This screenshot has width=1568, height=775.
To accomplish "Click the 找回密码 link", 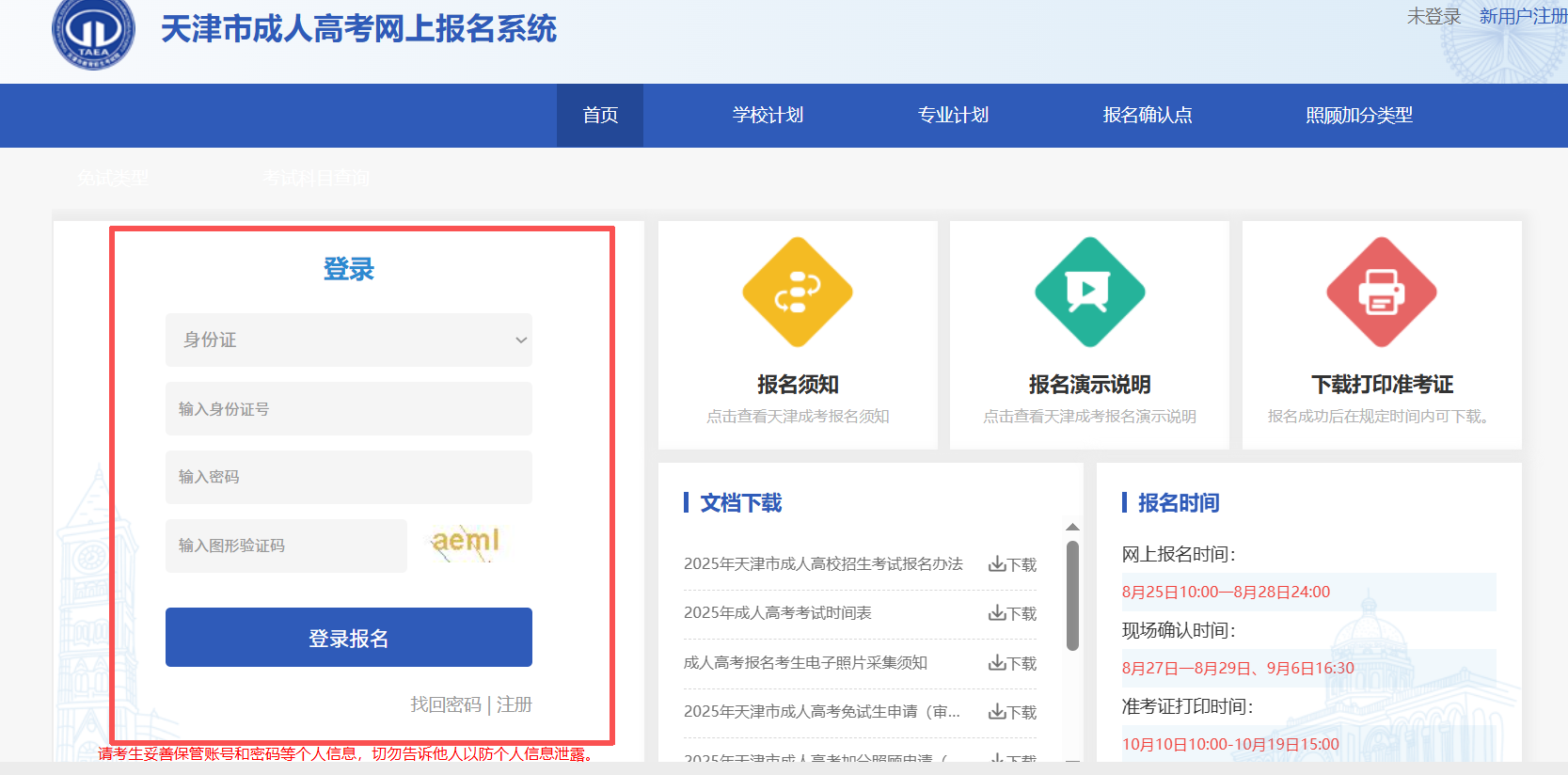I will coord(445,704).
